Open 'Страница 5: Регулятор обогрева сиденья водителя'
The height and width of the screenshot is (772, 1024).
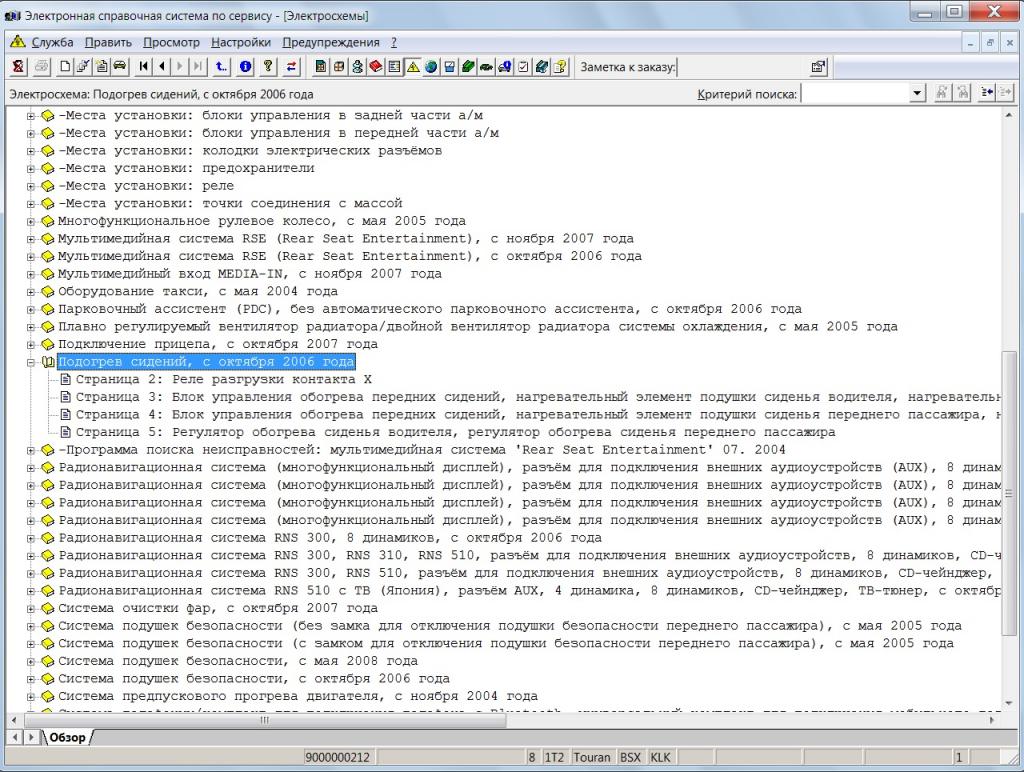click(455, 432)
